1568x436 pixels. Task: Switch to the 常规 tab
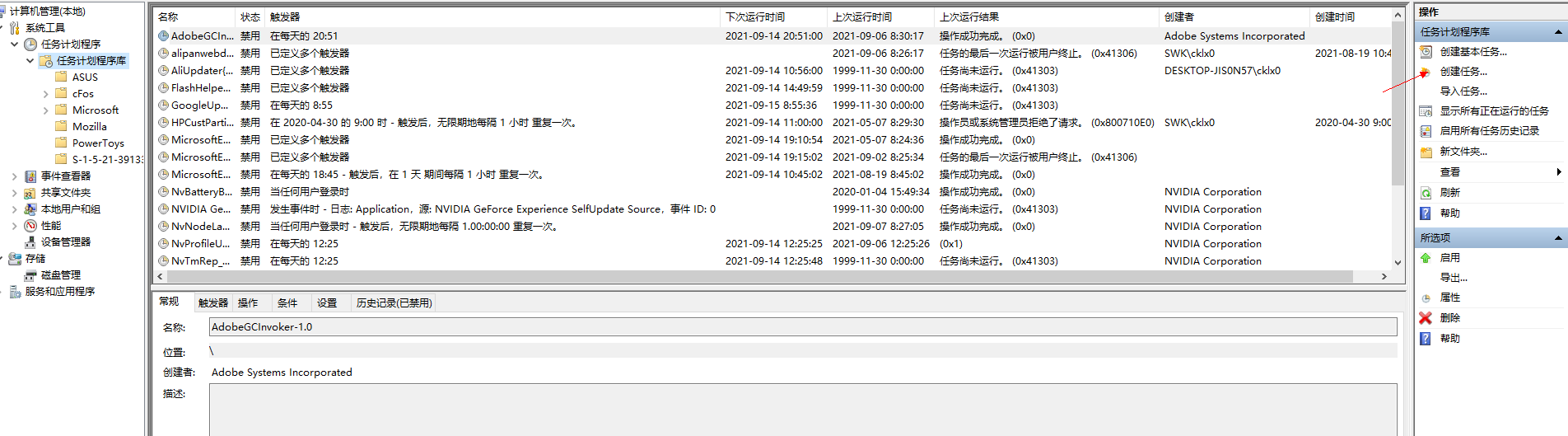click(x=169, y=302)
